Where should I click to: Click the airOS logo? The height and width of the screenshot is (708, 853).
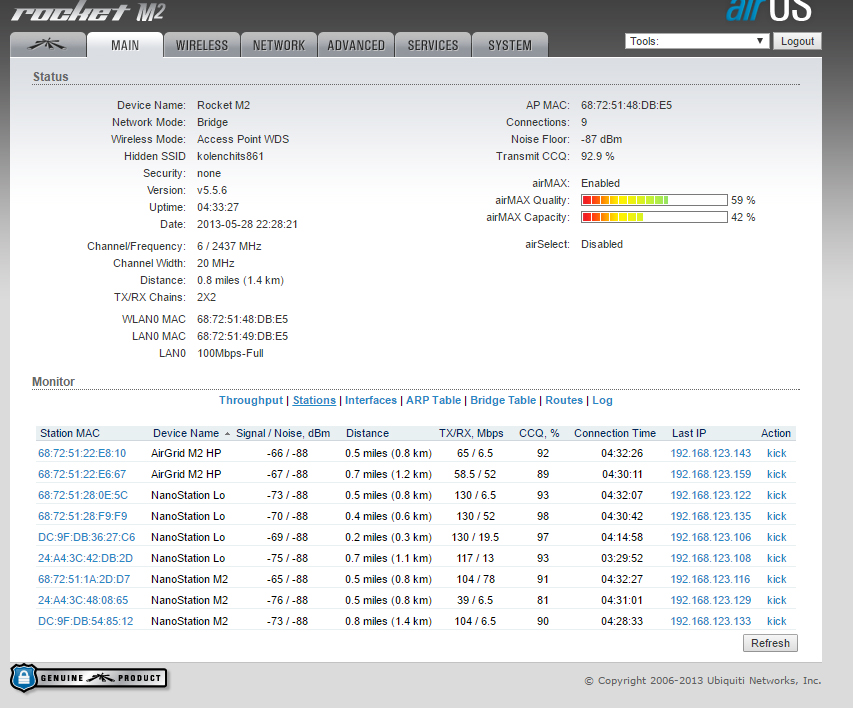click(x=768, y=11)
